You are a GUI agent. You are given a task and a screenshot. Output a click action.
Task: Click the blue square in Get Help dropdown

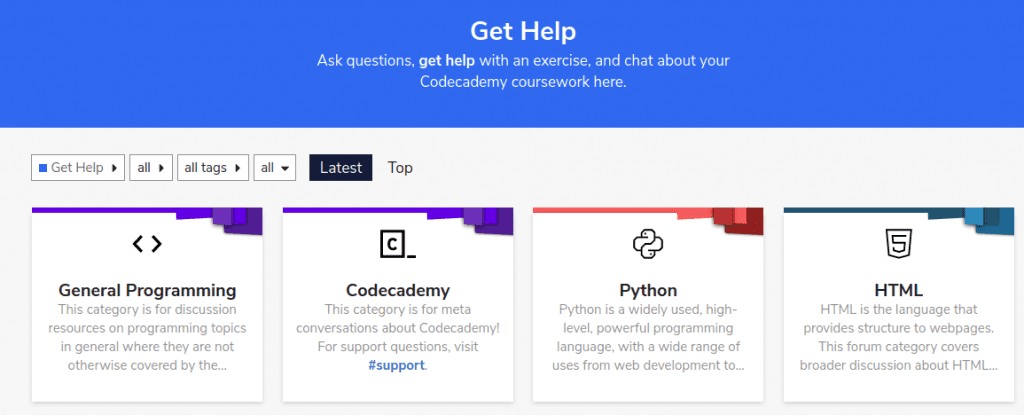pyautogui.click(x=43, y=168)
